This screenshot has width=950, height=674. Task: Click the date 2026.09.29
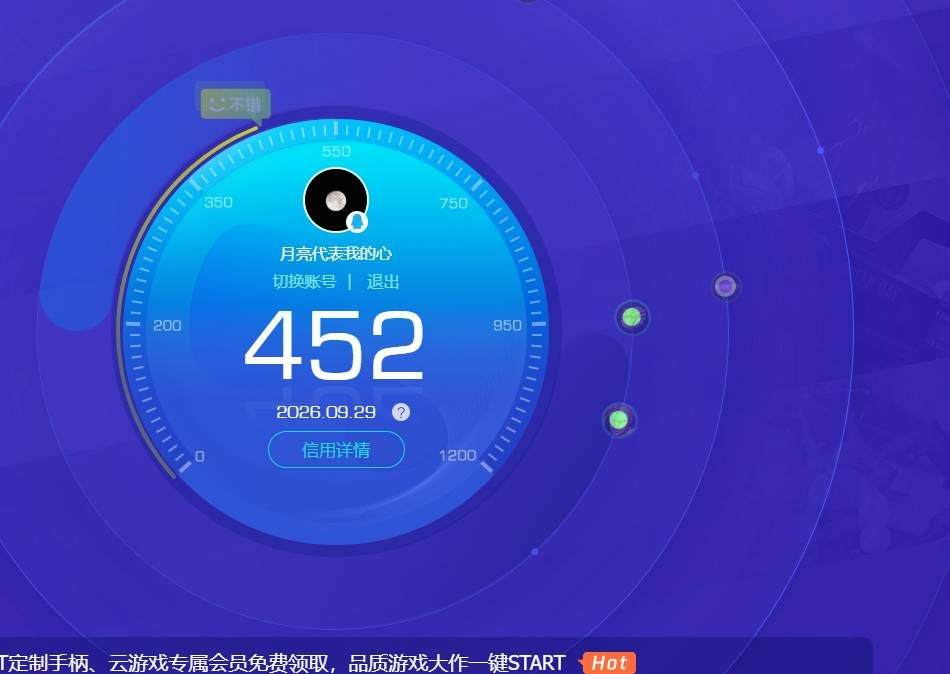click(x=326, y=412)
